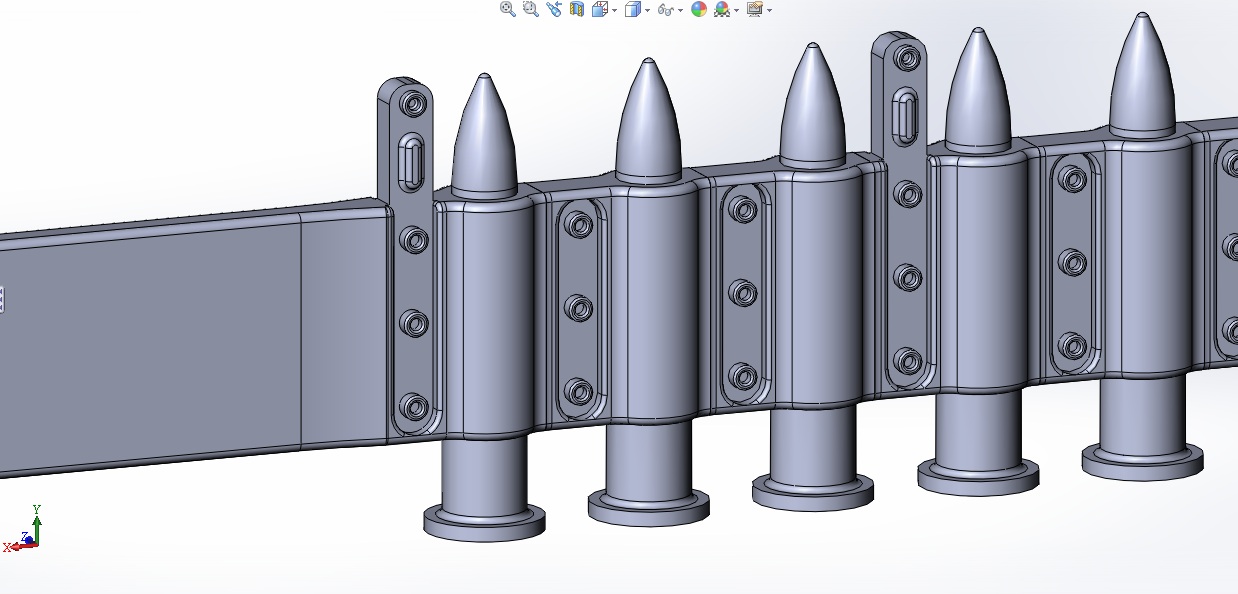Click the Zoom to Fit icon

[508, 9]
